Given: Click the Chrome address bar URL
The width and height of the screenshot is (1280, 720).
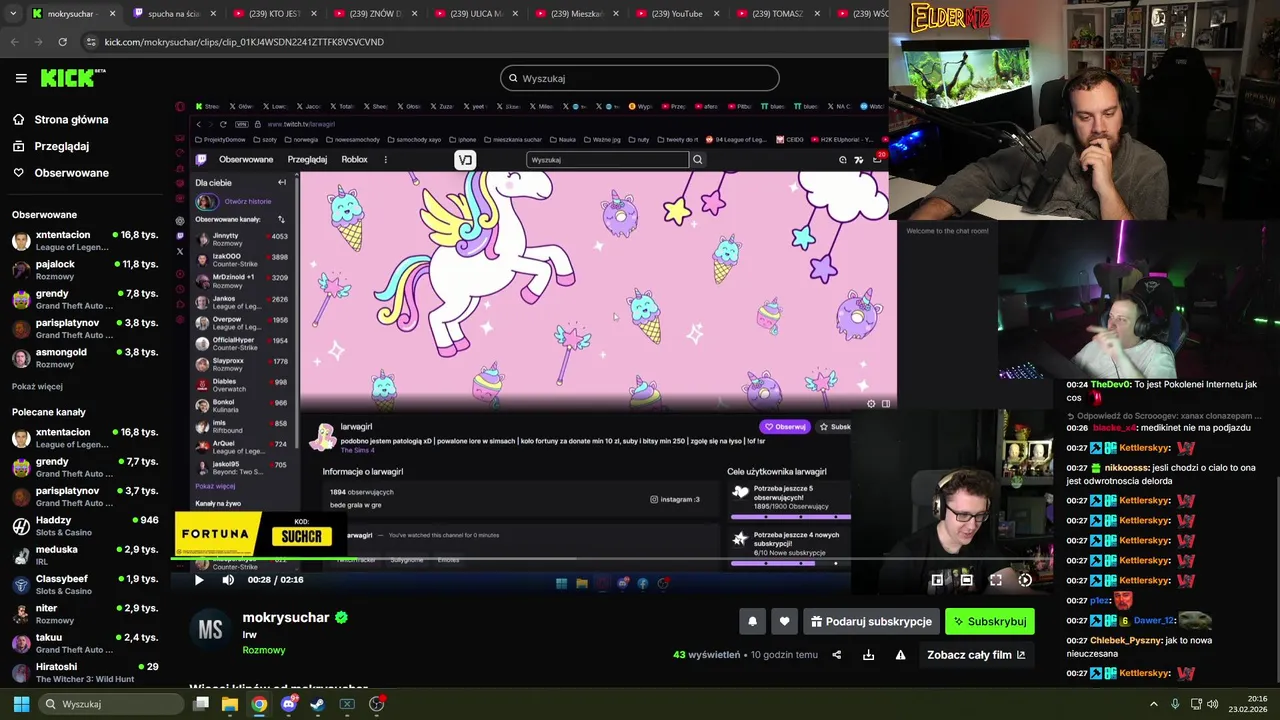Looking at the screenshot, I should tap(244, 42).
